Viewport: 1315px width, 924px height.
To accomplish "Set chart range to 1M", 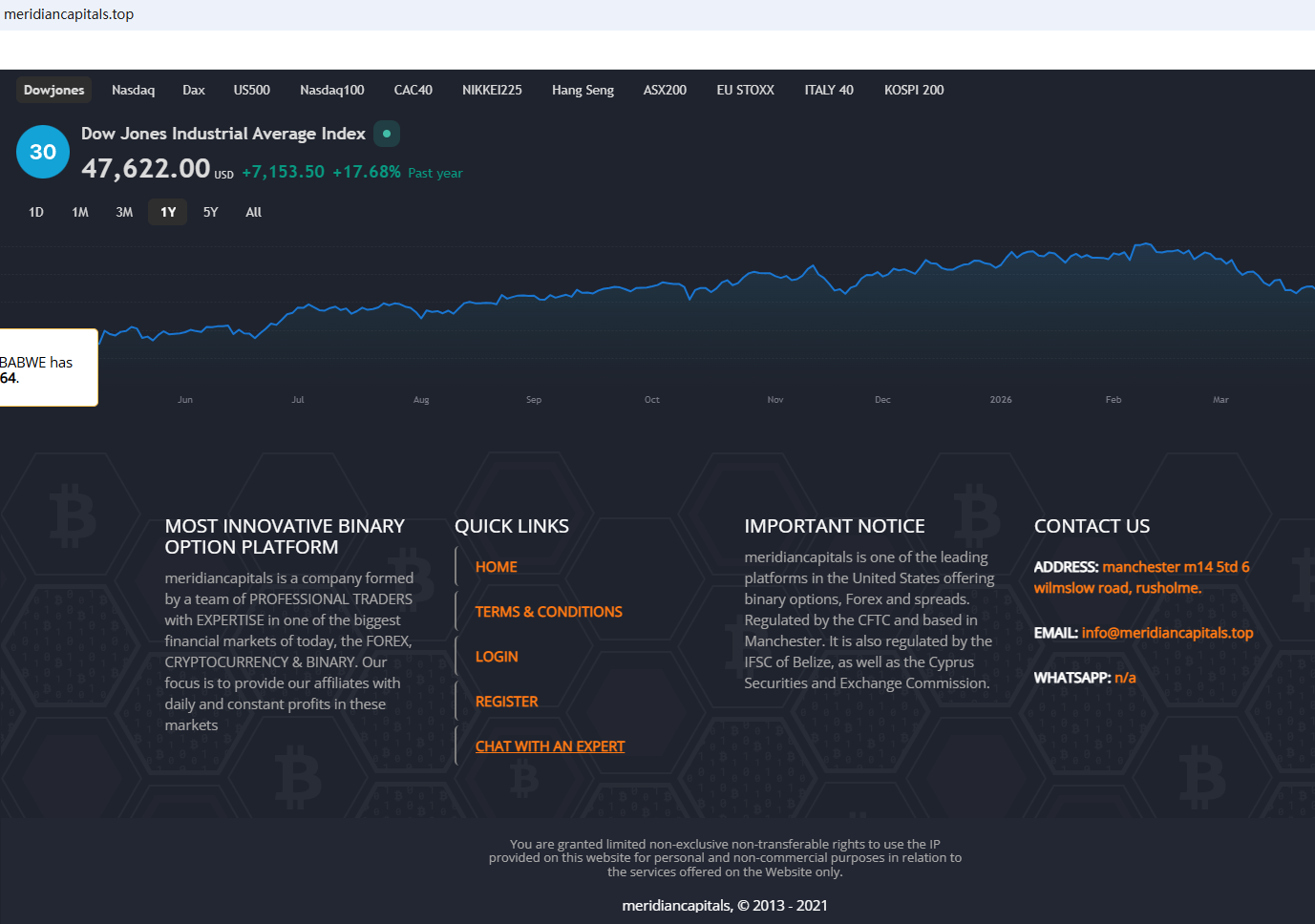I will coord(80,212).
